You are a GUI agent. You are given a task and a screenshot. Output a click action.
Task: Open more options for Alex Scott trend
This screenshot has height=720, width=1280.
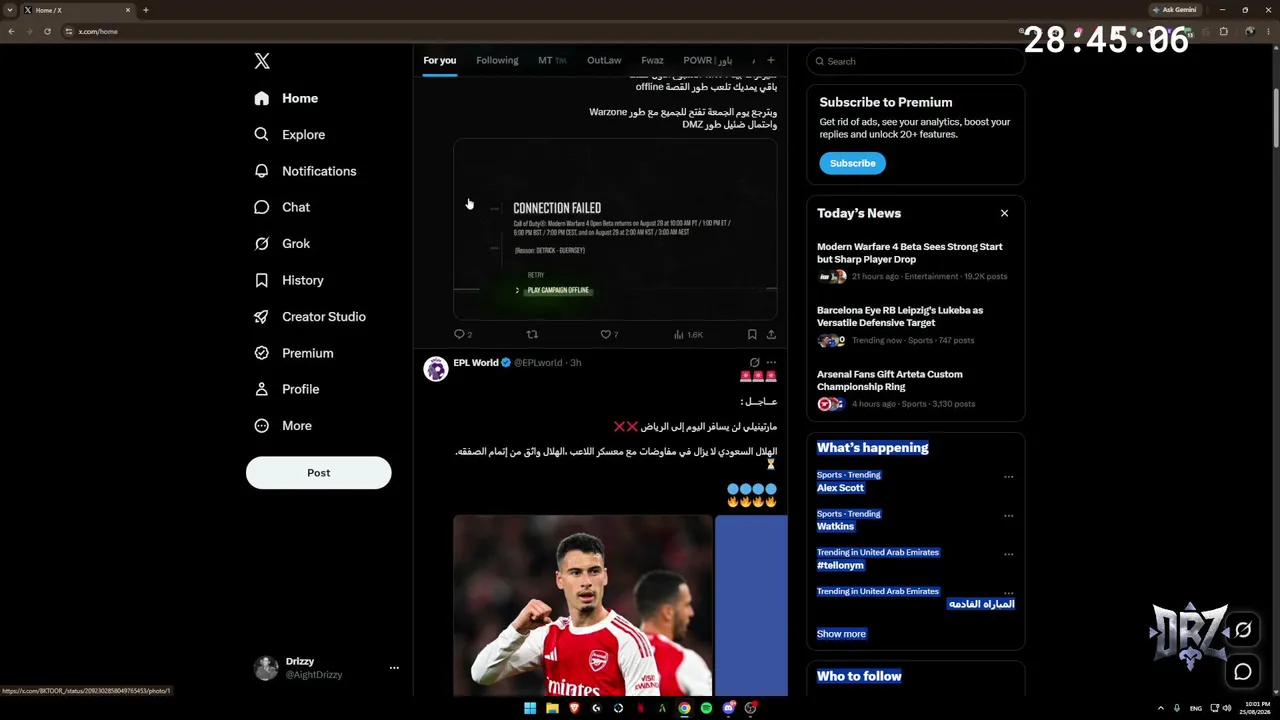(x=1008, y=477)
